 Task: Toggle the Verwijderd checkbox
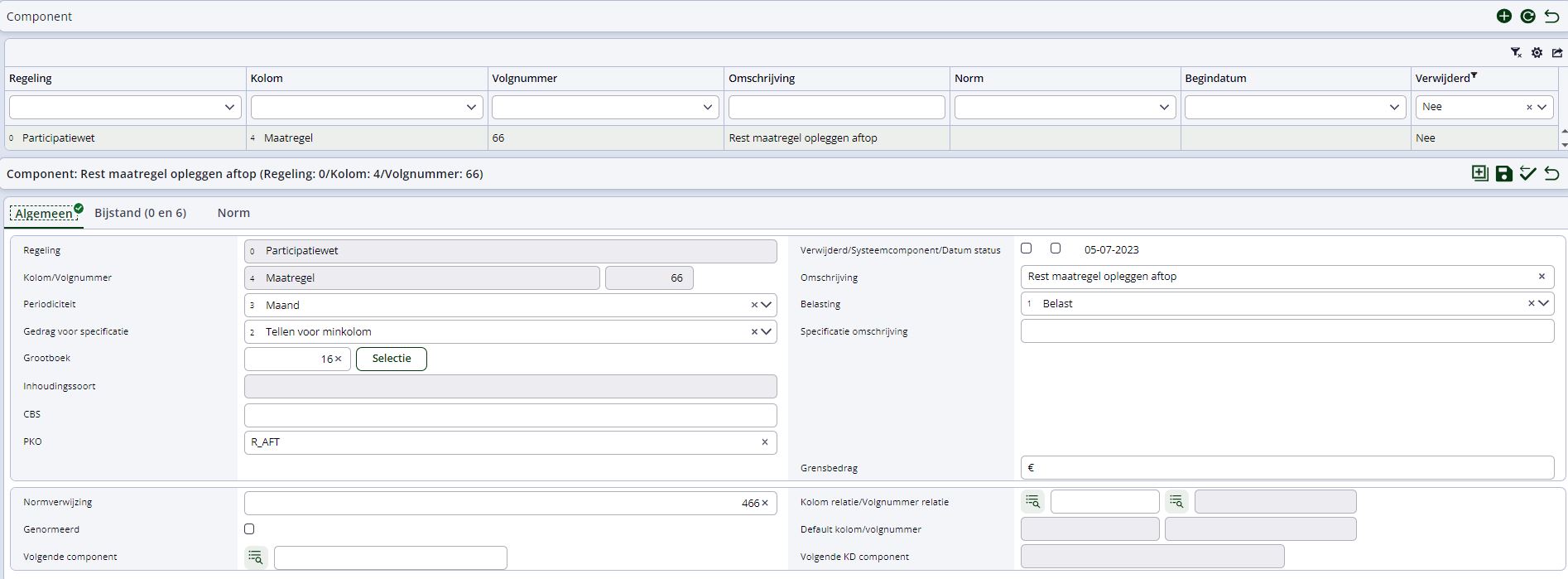click(x=1027, y=248)
